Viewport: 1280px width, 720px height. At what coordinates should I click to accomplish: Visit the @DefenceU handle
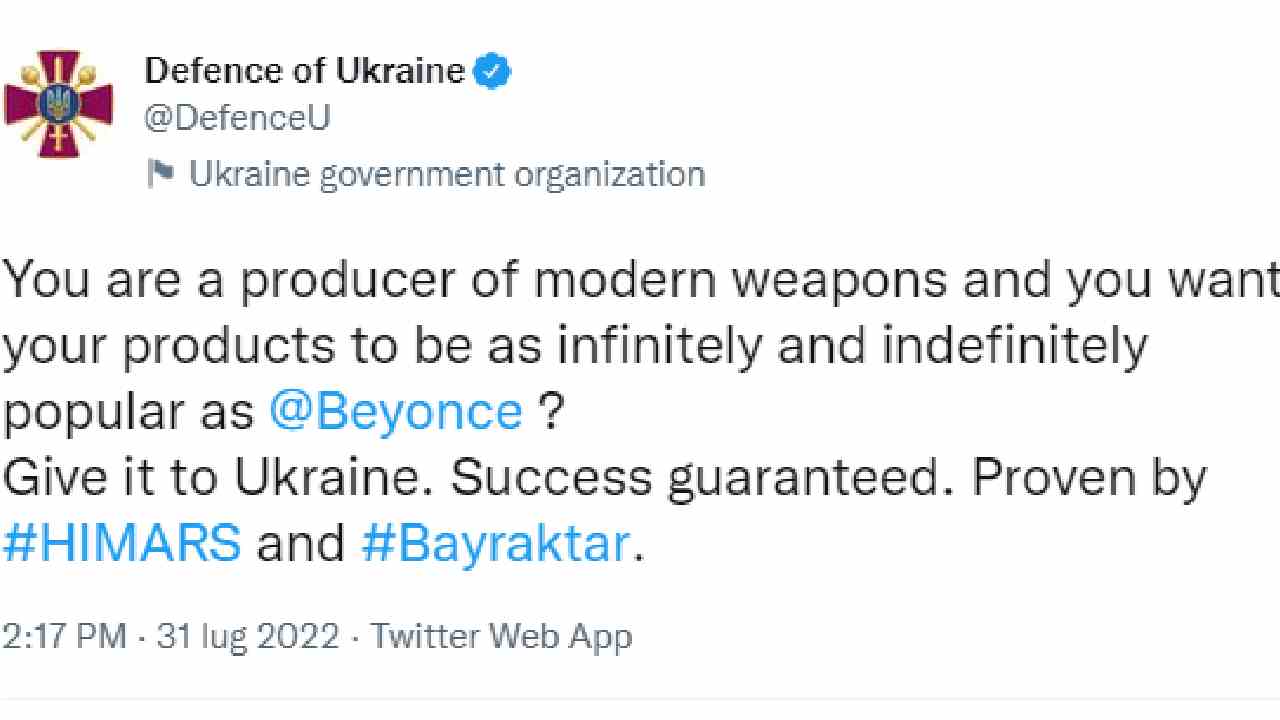click(238, 119)
